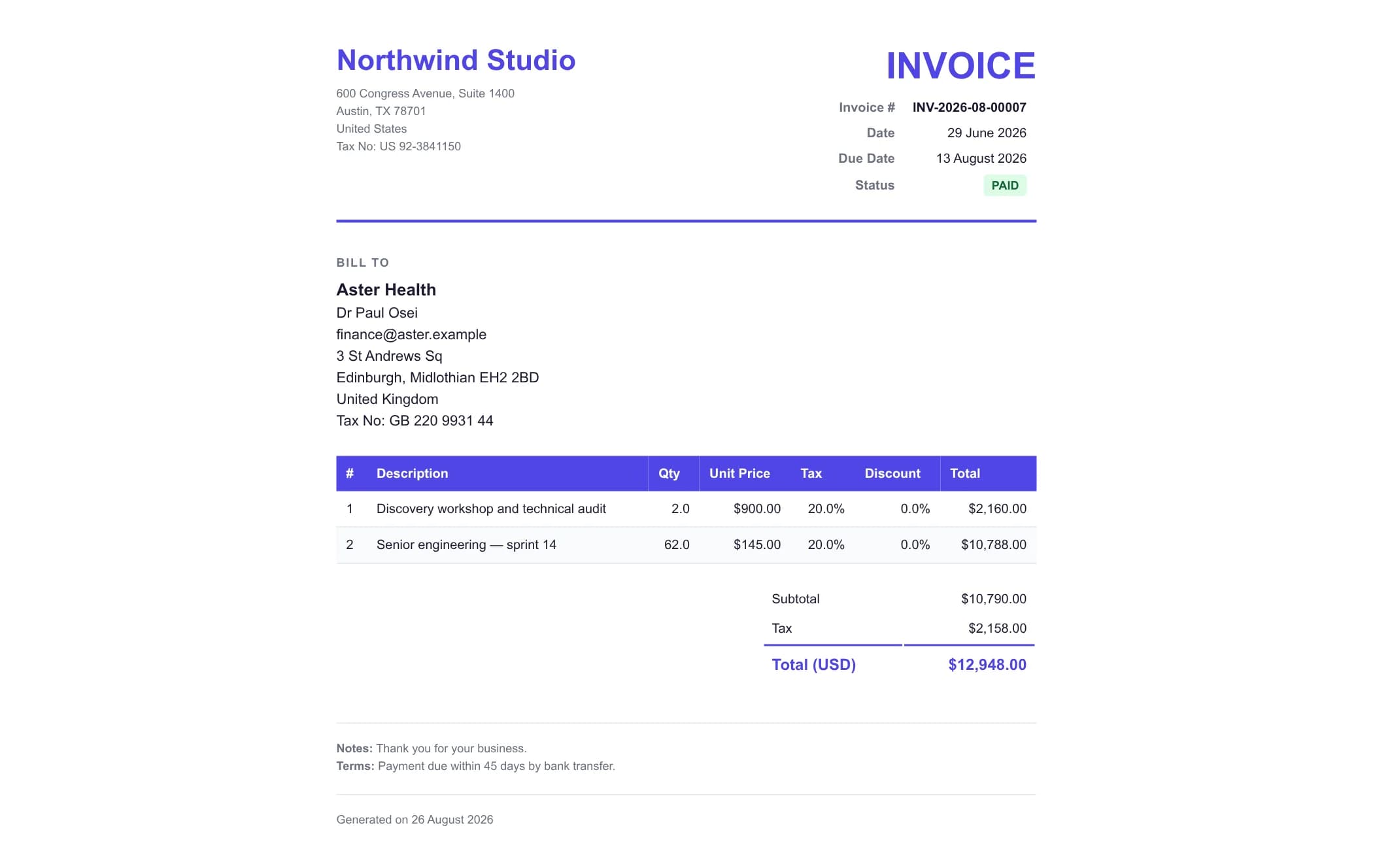Click Generated on 26 August 2026
1373x868 pixels.
[x=415, y=820]
